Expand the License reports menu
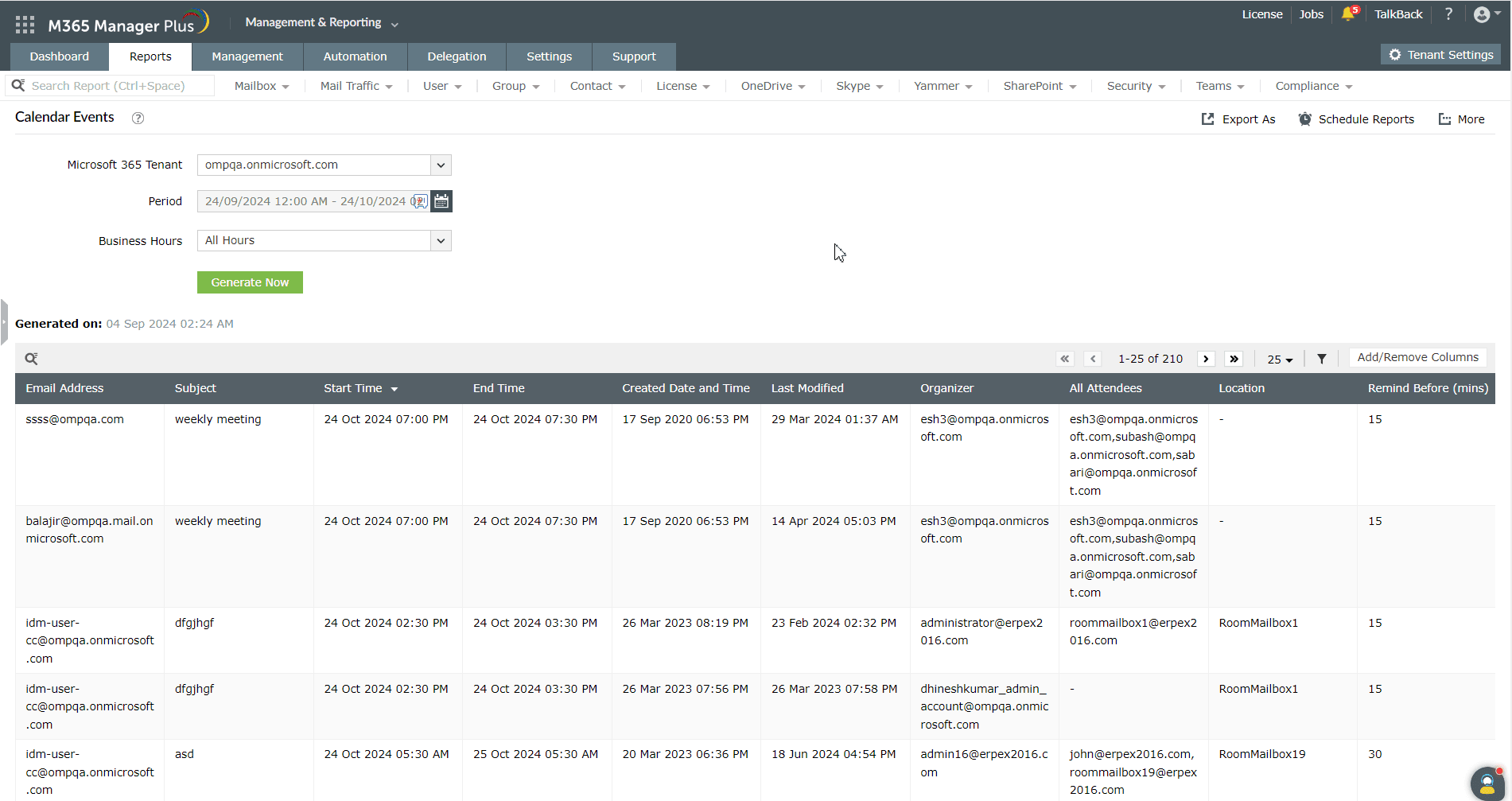1512x801 pixels. (x=682, y=86)
